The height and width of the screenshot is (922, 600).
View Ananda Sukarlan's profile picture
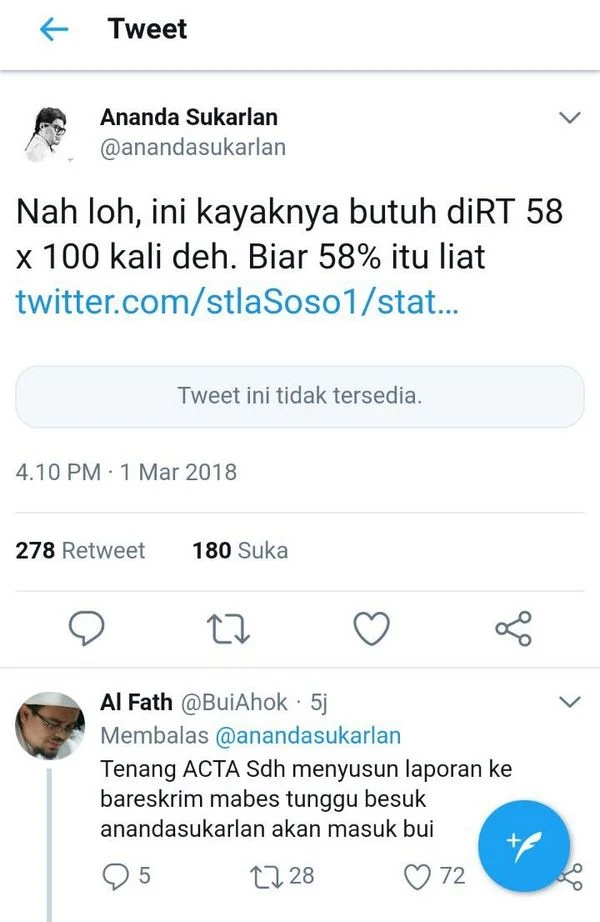46,134
